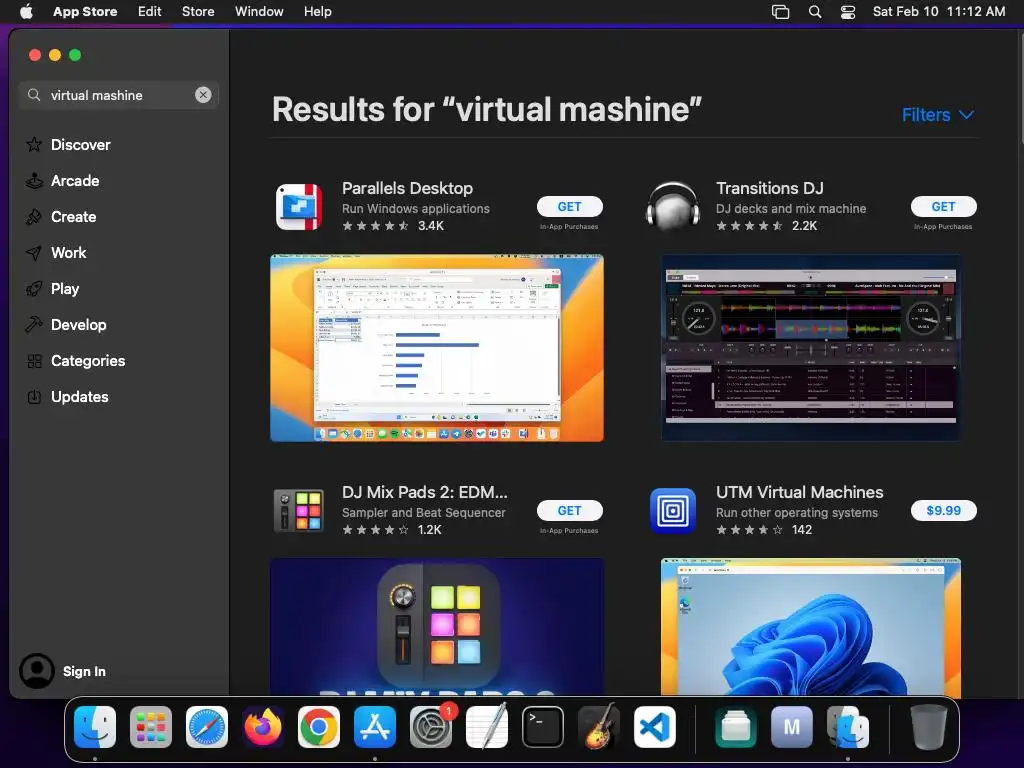Viewport: 1024px width, 768px height.
Task: Open the Help menu
Action: pos(317,11)
